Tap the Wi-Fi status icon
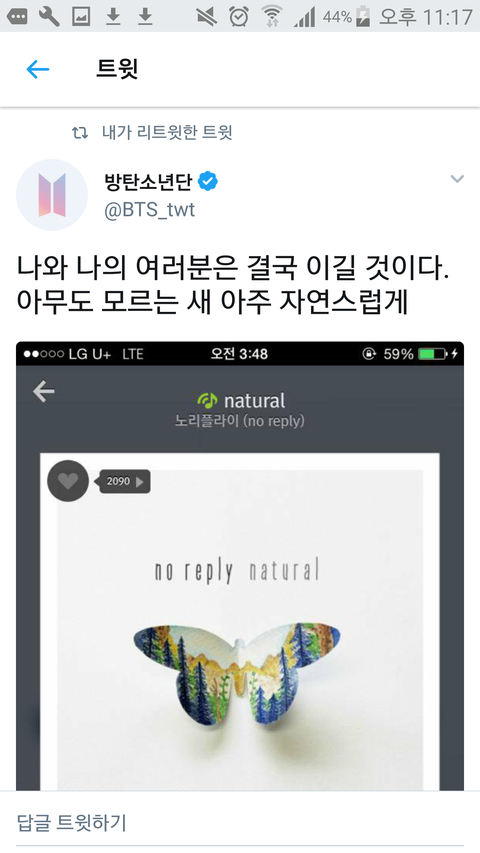This screenshot has width=480, height=853. click(271, 17)
